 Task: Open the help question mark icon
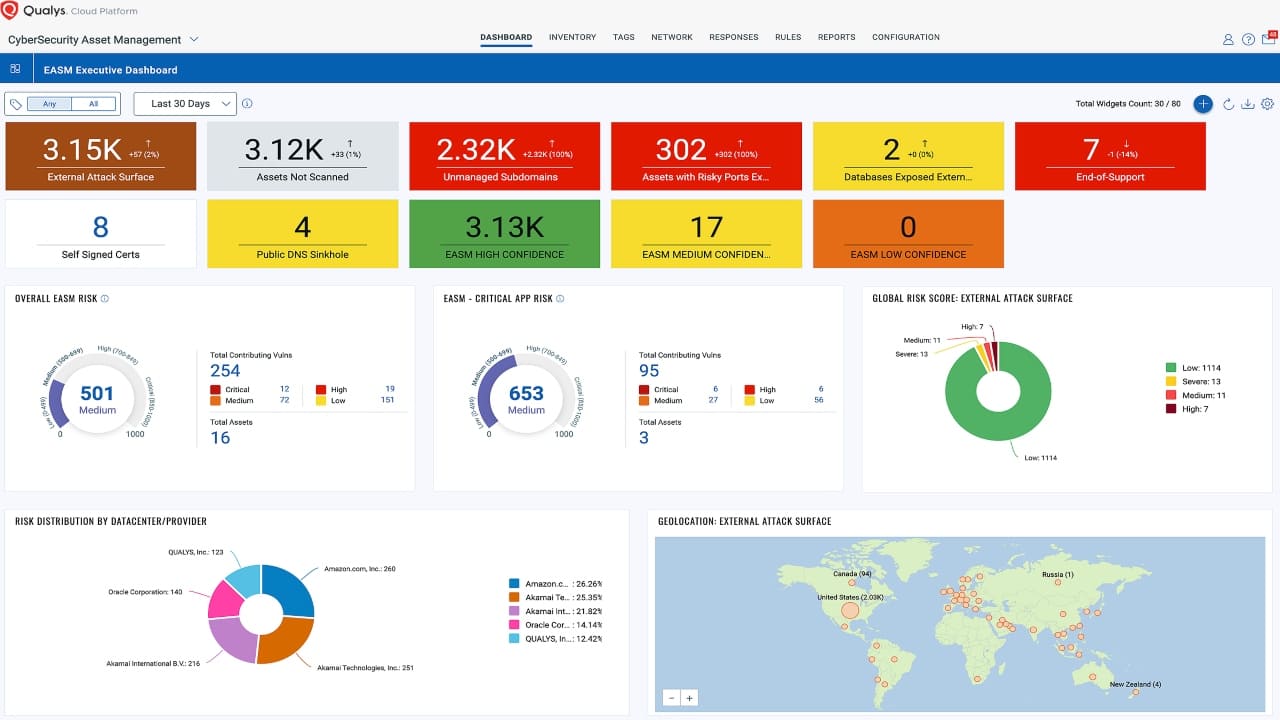(1247, 39)
